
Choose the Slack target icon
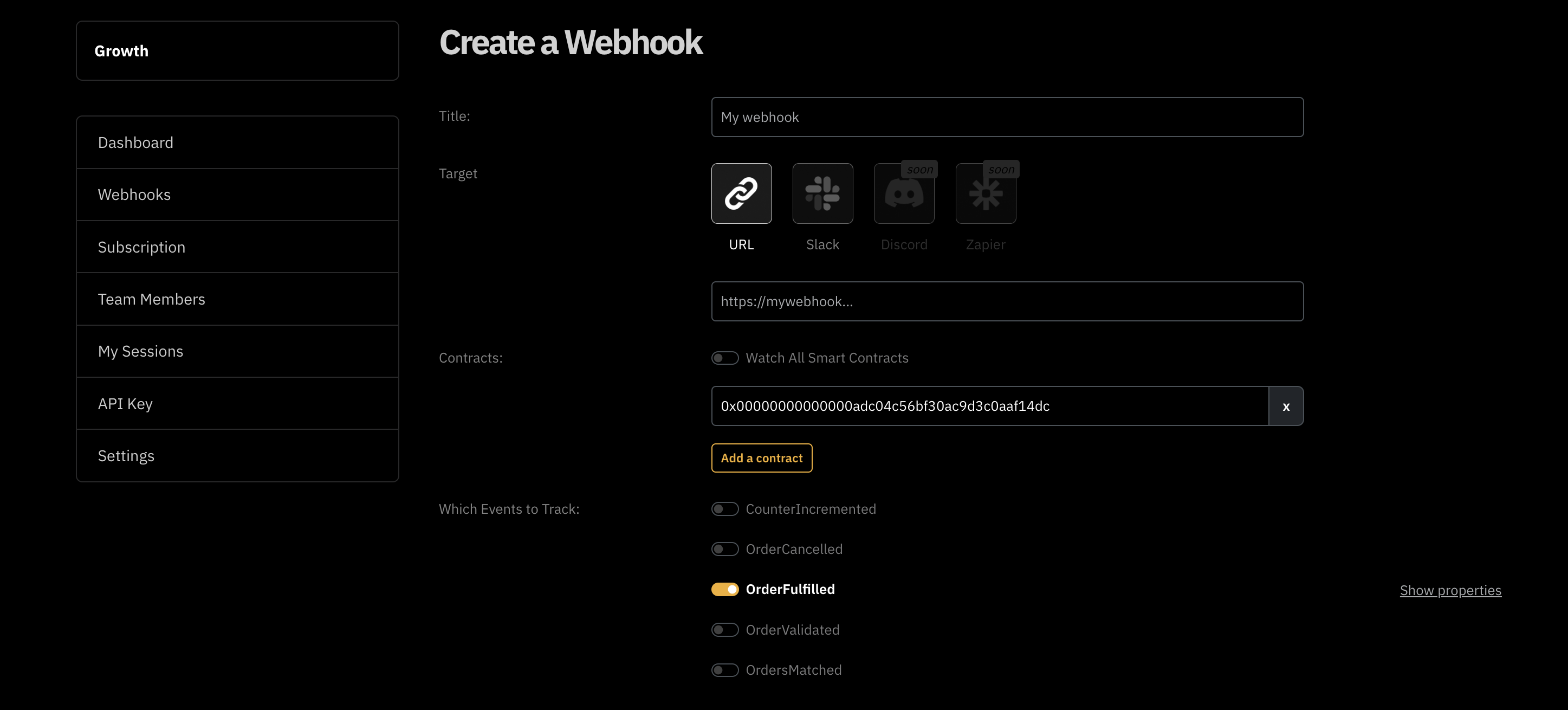[822, 193]
